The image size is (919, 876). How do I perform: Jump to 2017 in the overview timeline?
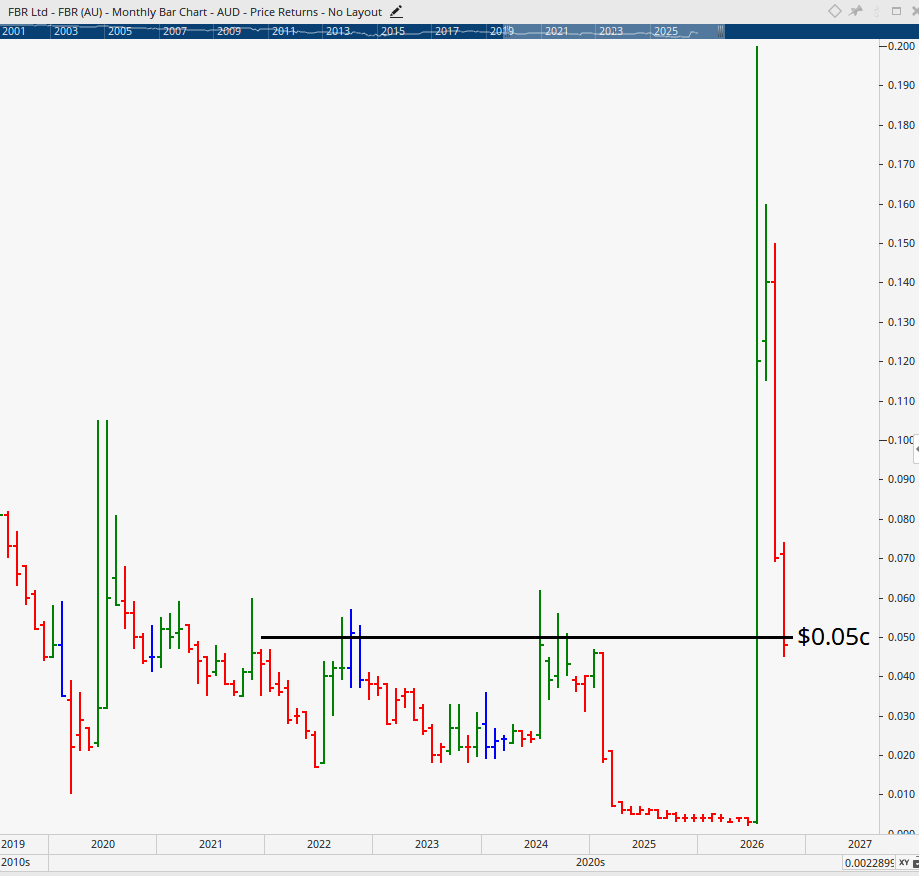coord(447,31)
